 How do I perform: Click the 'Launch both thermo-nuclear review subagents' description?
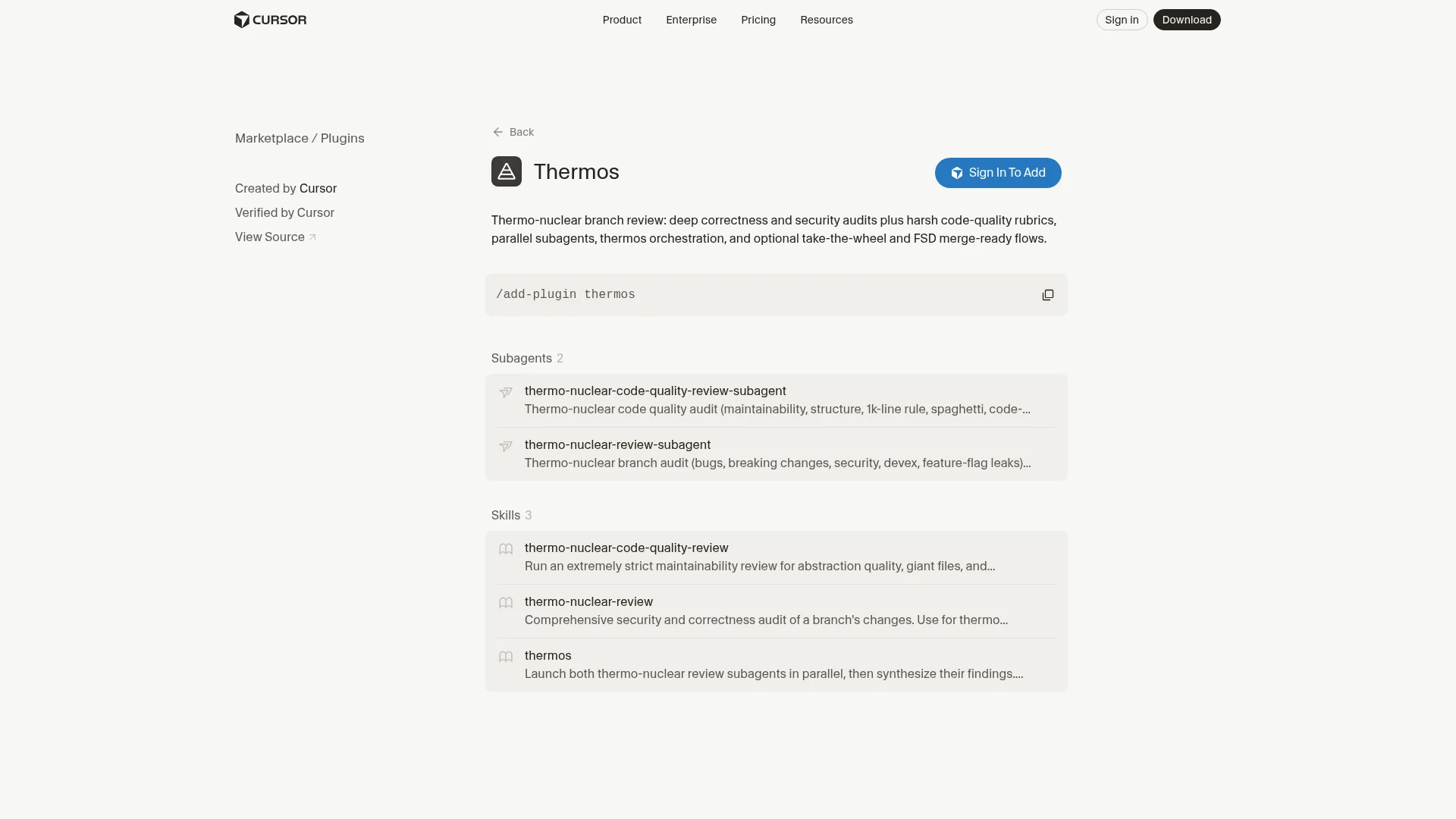coord(773,673)
